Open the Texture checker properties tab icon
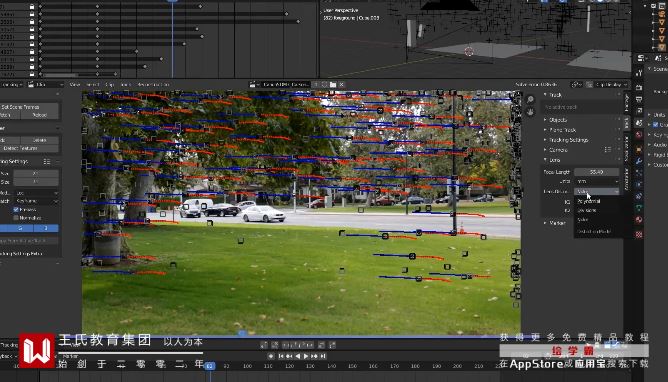Viewport: 668px width, 382px height. pos(639,234)
